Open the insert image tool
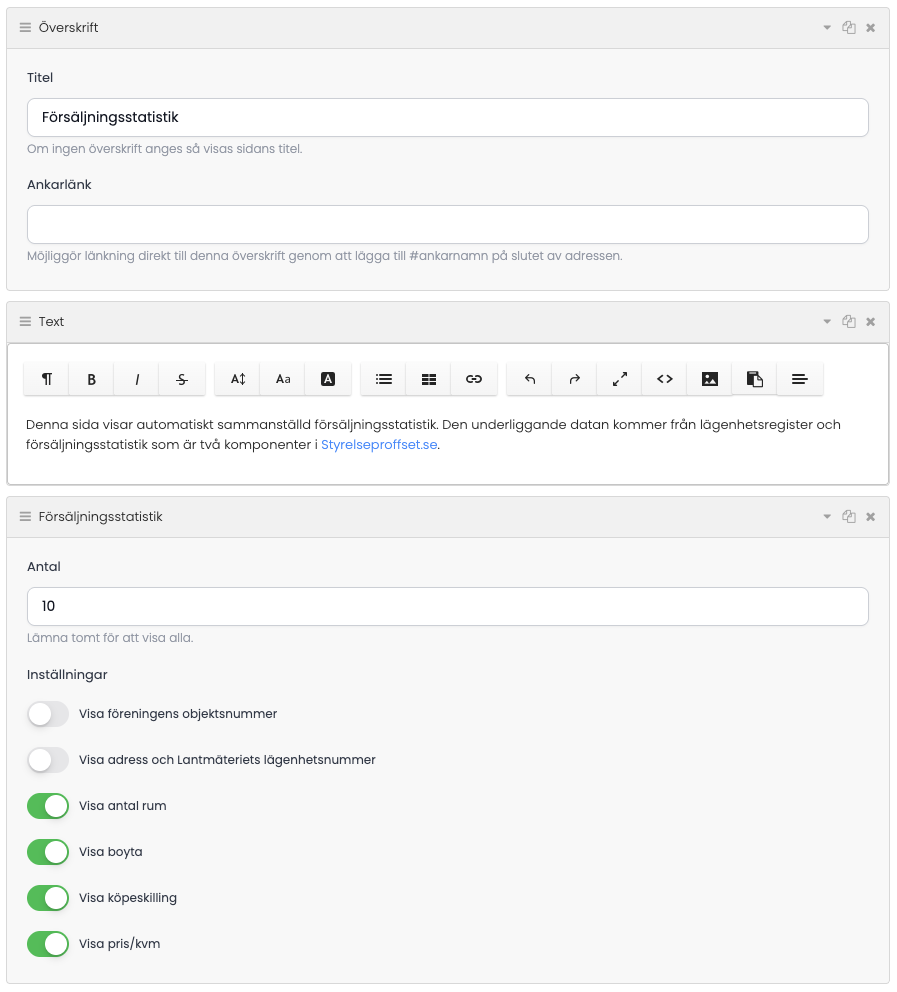 coord(710,379)
